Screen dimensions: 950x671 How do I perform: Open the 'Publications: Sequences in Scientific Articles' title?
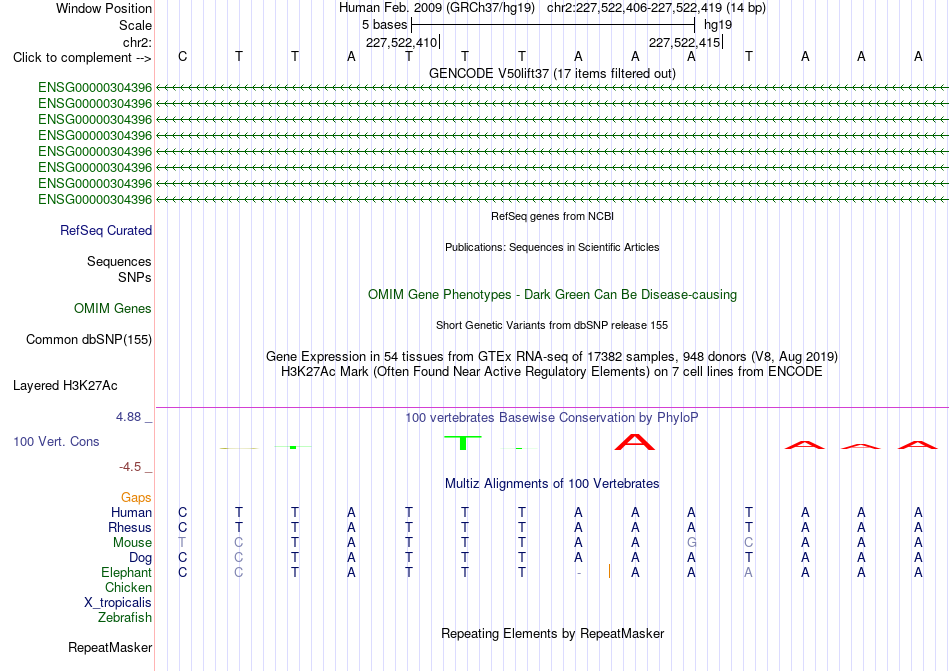click(552, 247)
